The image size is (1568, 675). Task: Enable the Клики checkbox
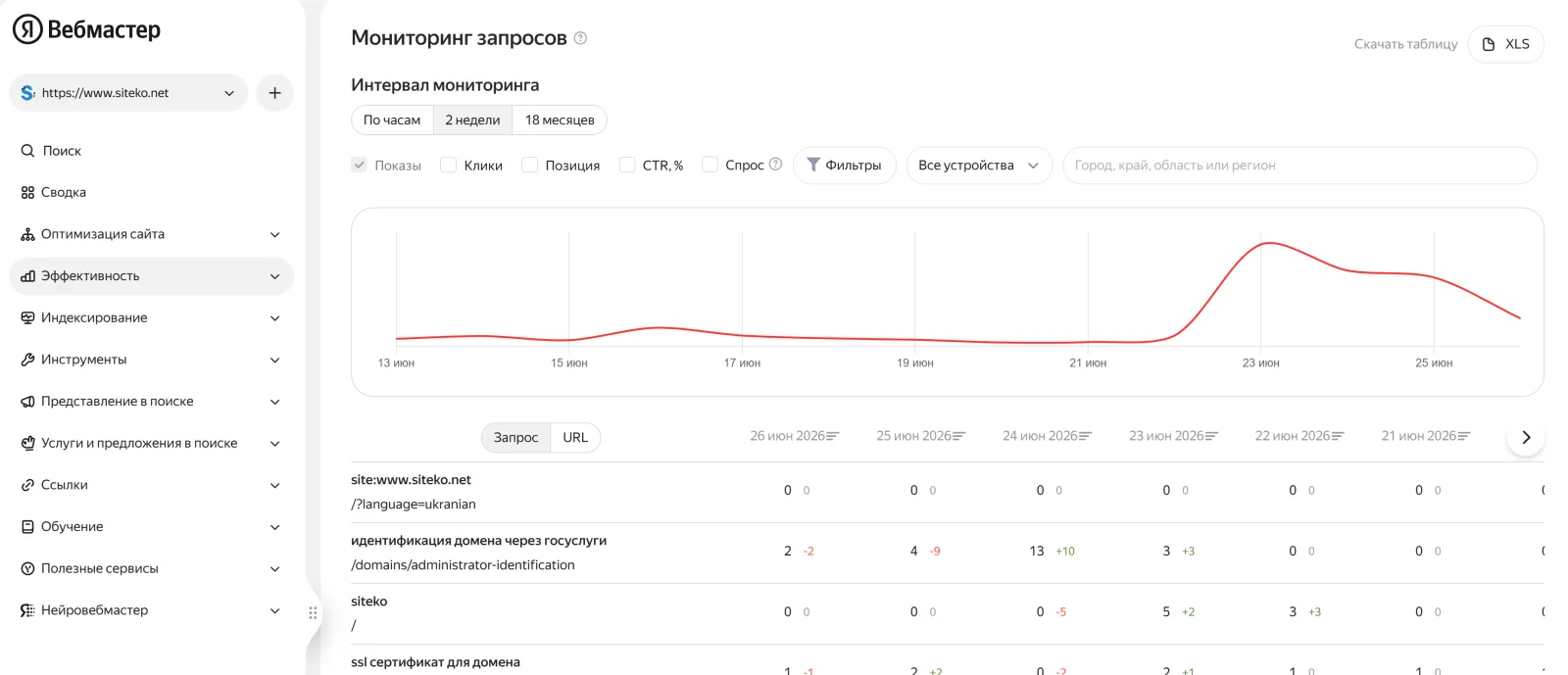[448, 165]
